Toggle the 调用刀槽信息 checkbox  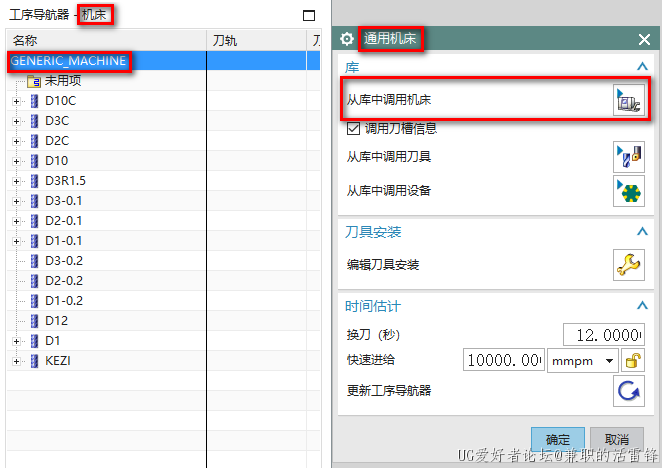[x=353, y=128]
